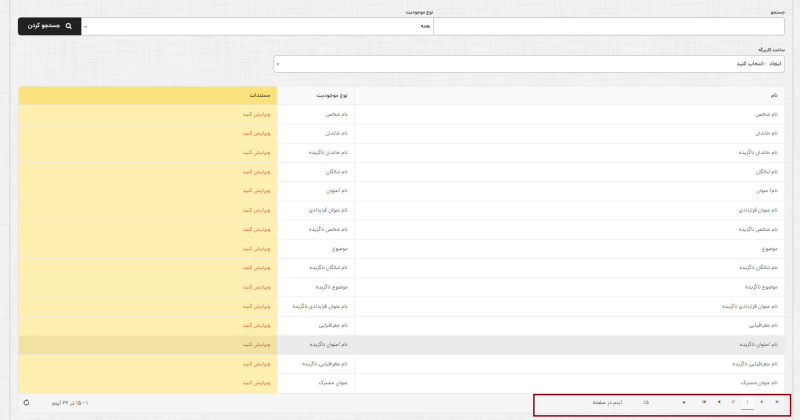Screen dimensions: 800x420
Task: Select page ۲ in the pager
Action: point(733,401)
